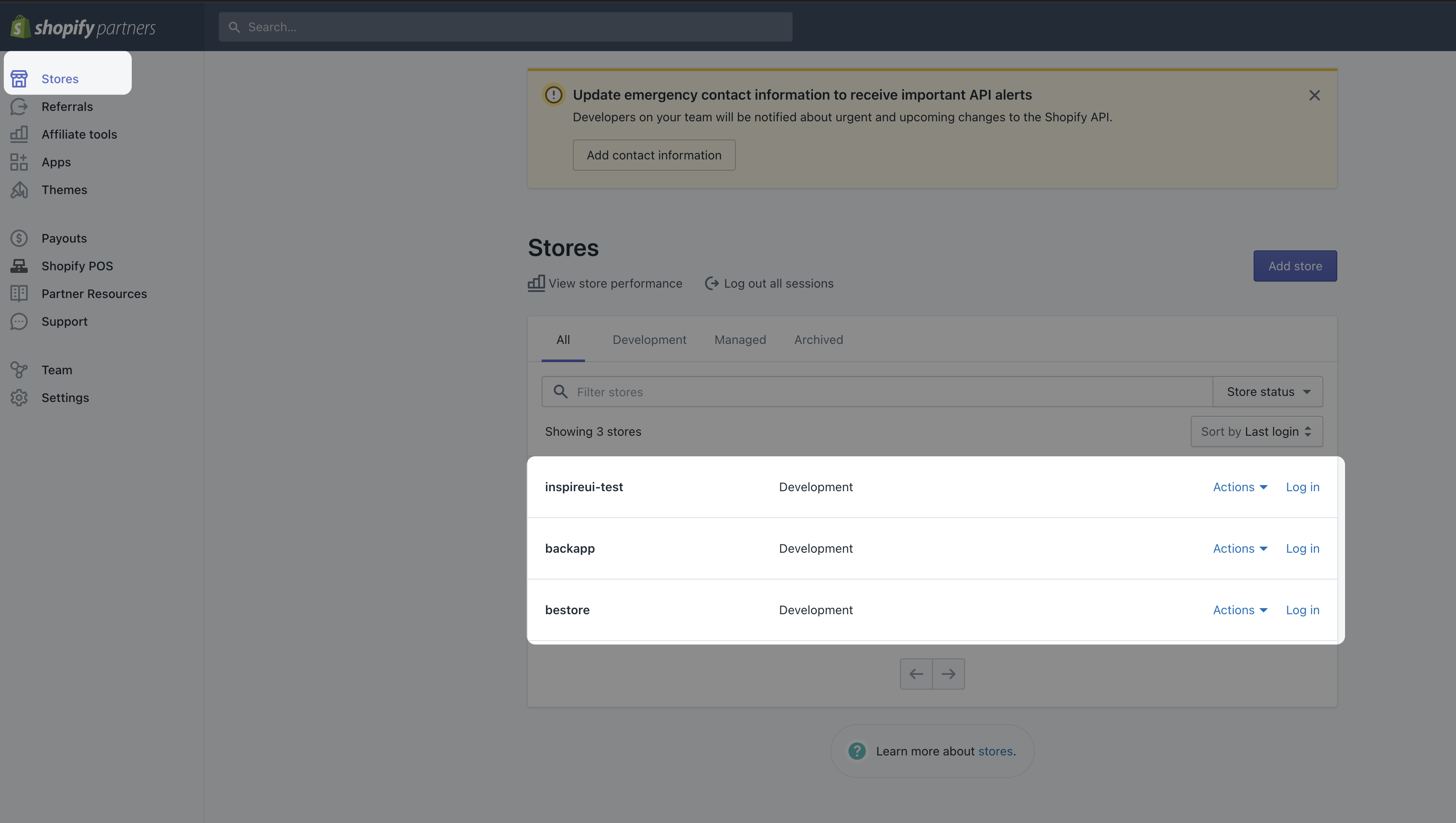The height and width of the screenshot is (823, 1456).
Task: Open Shopify POS register icon
Action: [x=19, y=266]
